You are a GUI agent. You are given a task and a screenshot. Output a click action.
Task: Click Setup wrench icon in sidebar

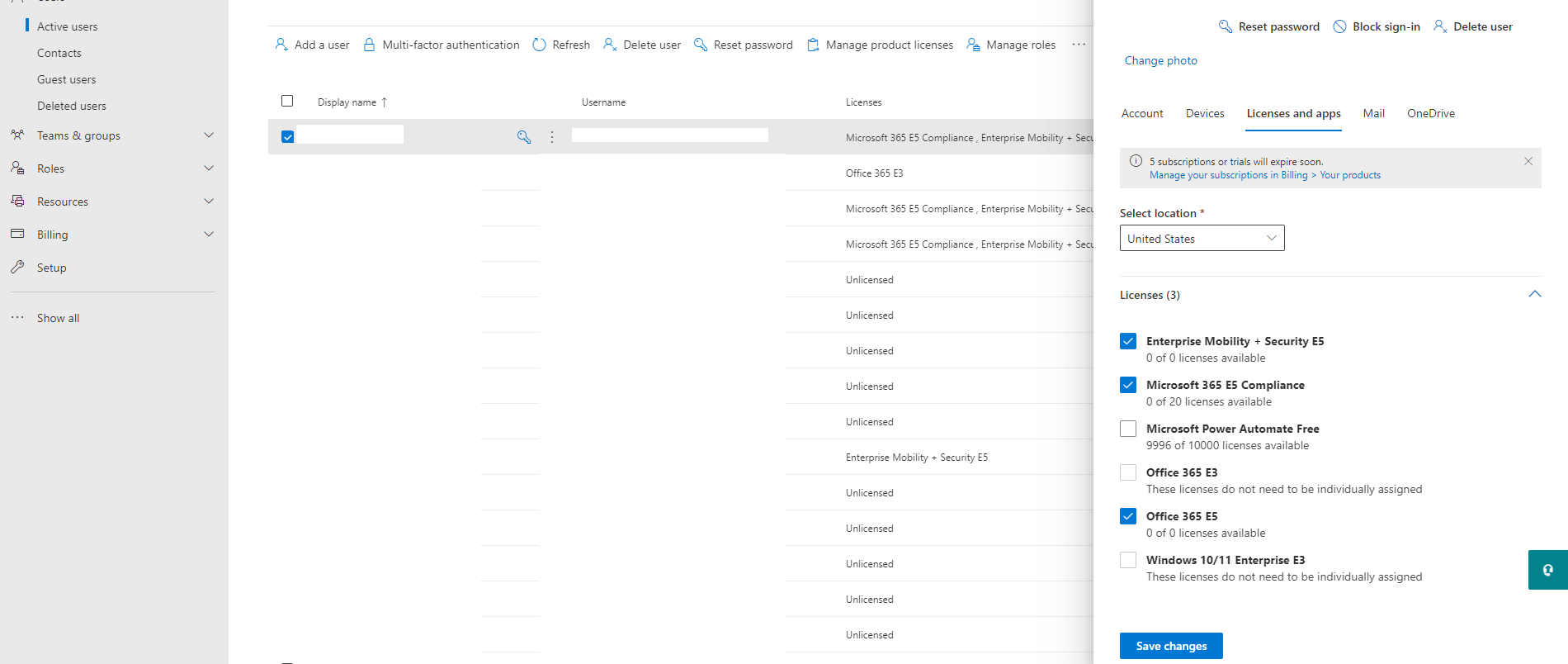coord(17,267)
